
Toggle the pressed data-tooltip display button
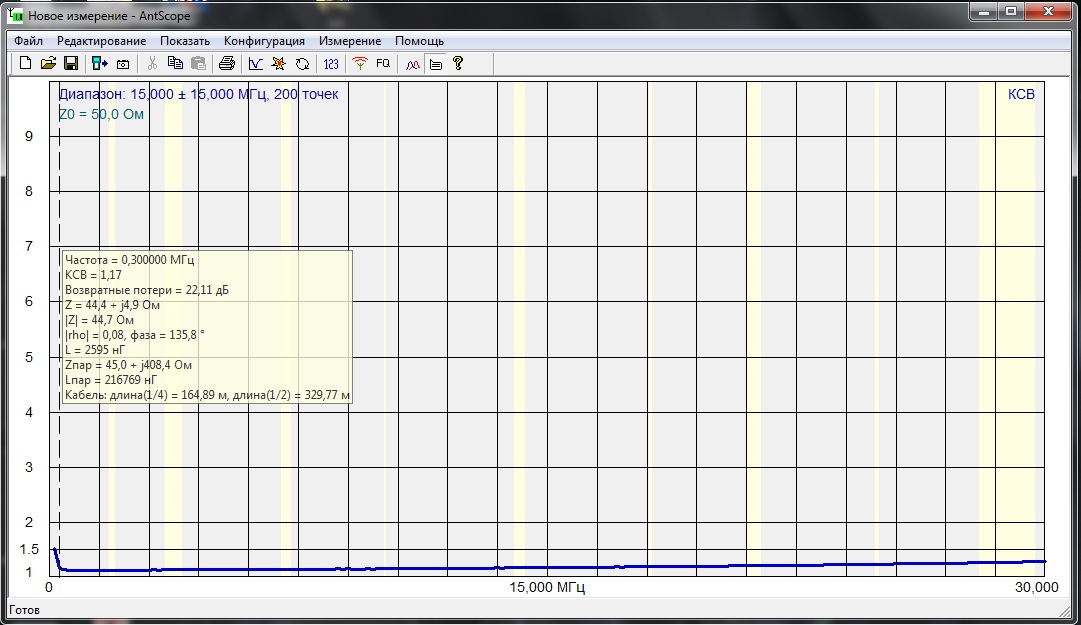click(x=435, y=64)
